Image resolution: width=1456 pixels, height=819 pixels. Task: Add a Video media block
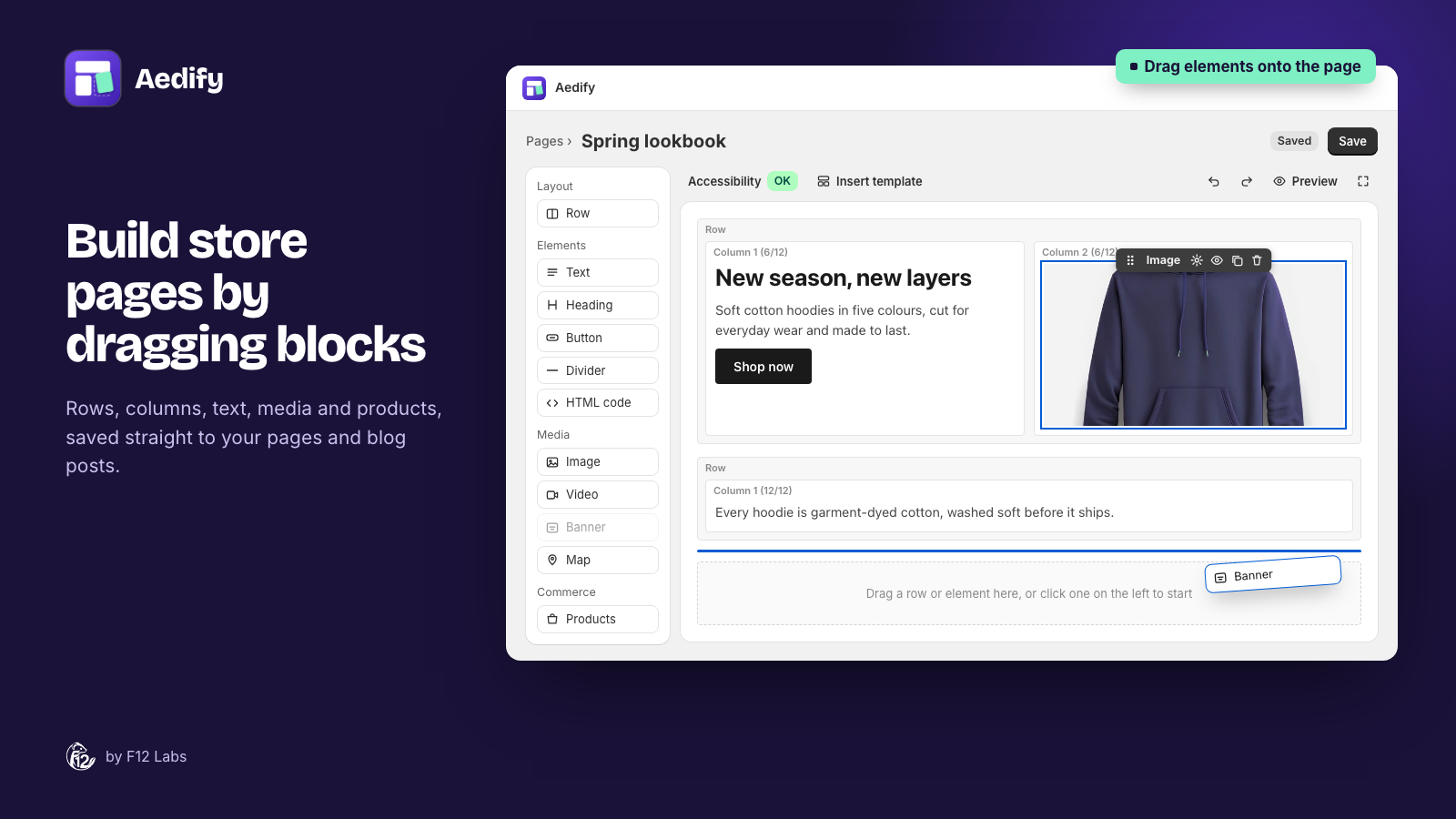coord(598,494)
